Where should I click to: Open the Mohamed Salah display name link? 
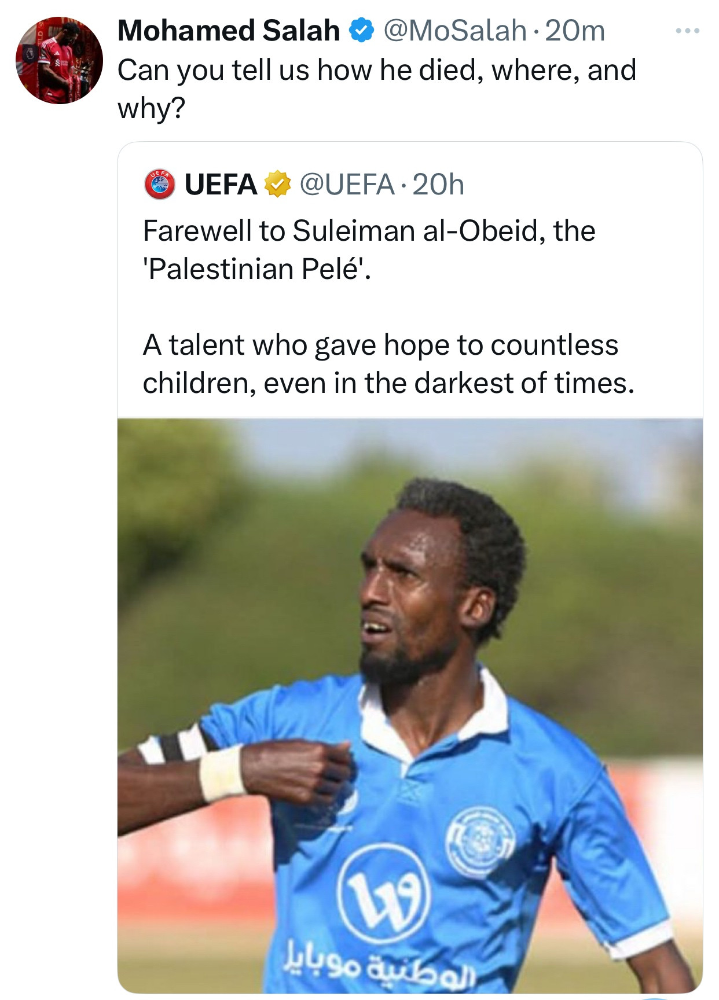coord(229,31)
